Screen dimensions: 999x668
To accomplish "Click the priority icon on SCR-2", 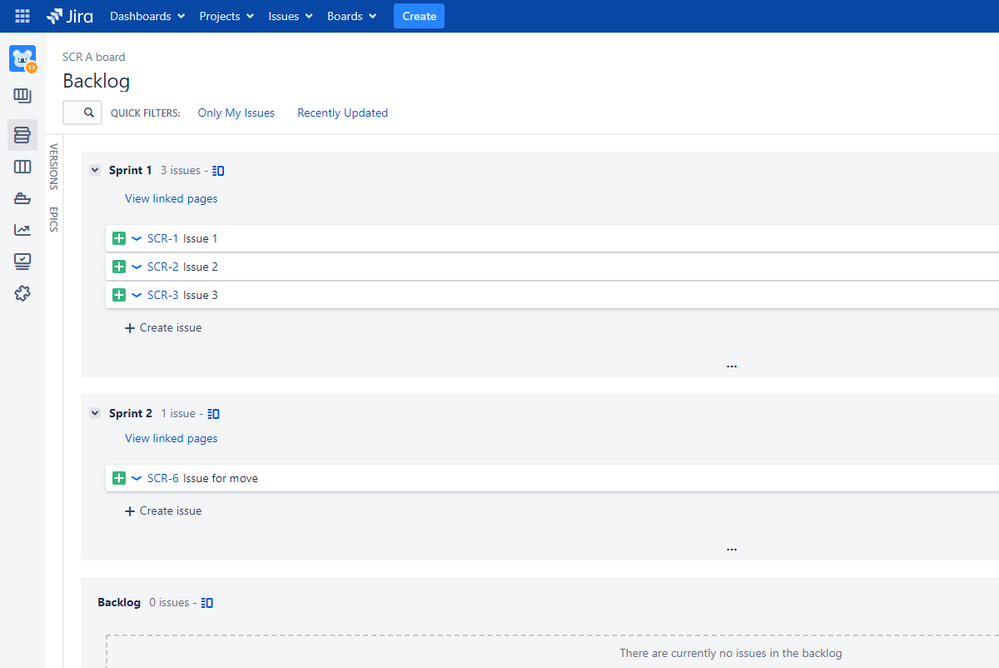I will click(x=136, y=266).
